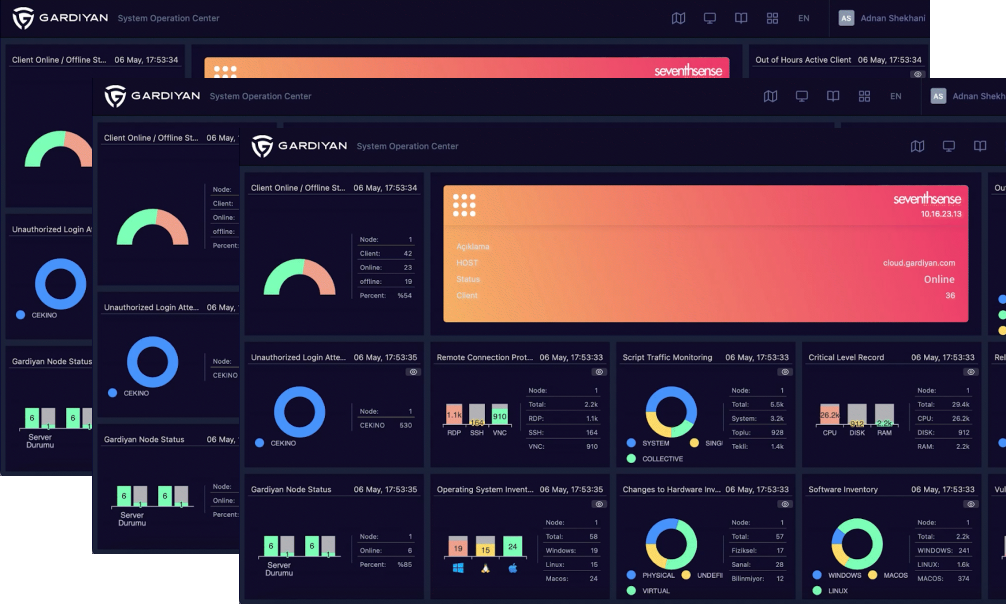Click the blue CEKINO legend dot in the back window

pyautogui.click(x=21, y=315)
